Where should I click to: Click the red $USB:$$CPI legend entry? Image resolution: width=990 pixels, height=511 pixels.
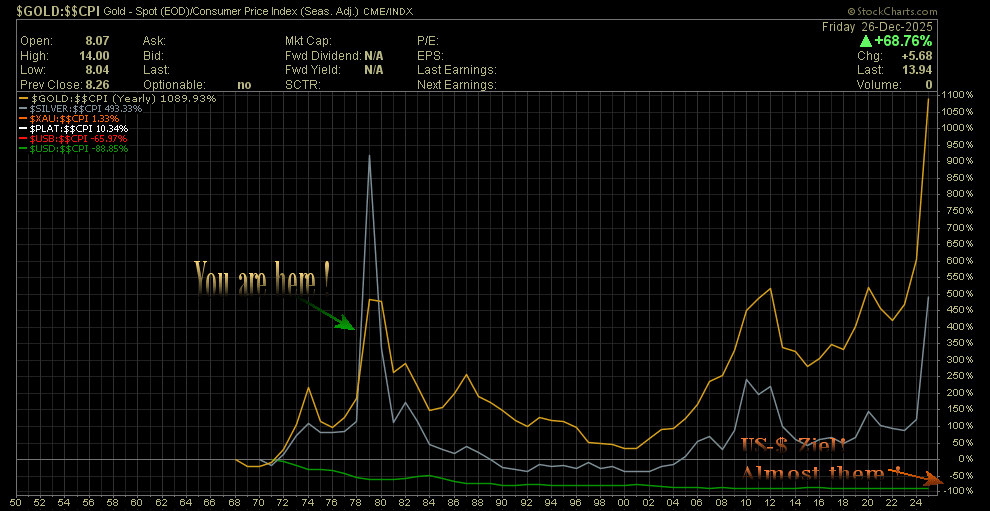pyautogui.click(x=78, y=139)
